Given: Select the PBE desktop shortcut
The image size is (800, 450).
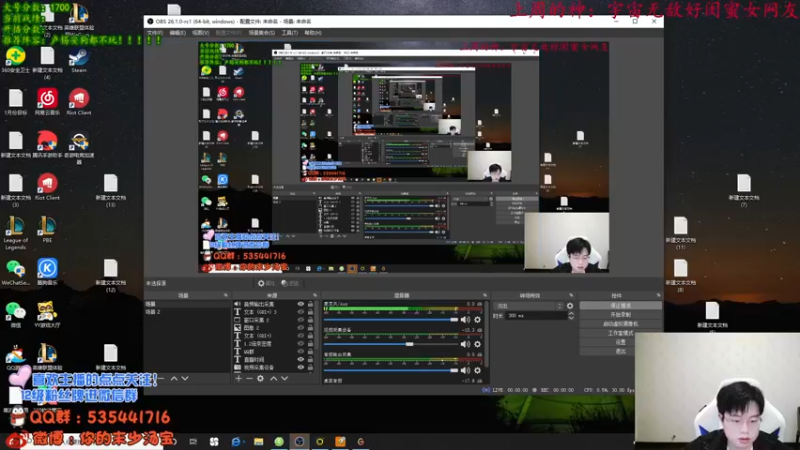Looking at the screenshot, I should tap(47, 229).
